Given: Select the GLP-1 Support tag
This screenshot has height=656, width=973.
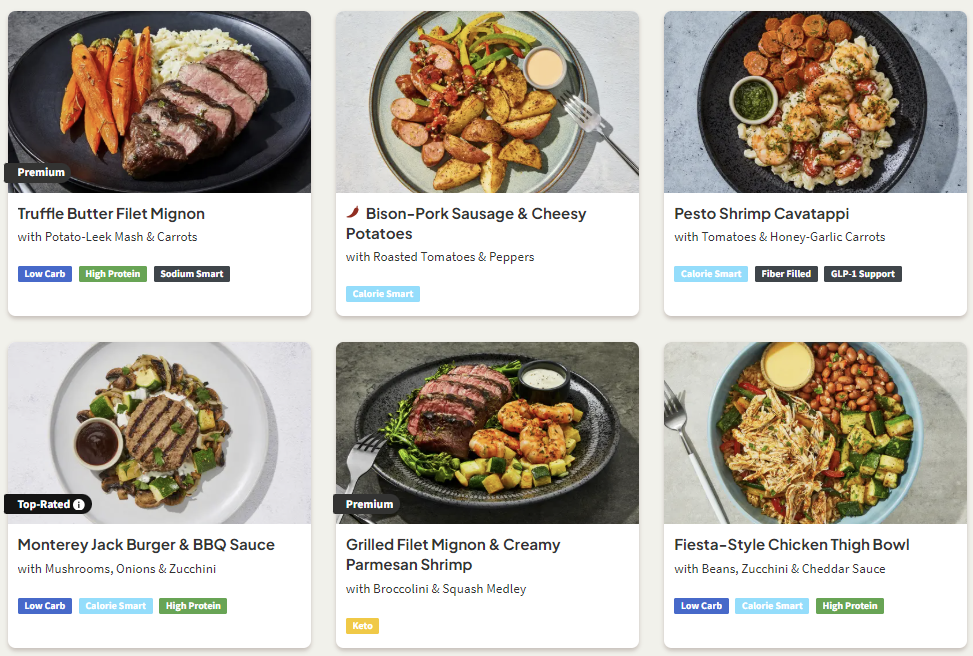Looking at the screenshot, I should 862,274.
